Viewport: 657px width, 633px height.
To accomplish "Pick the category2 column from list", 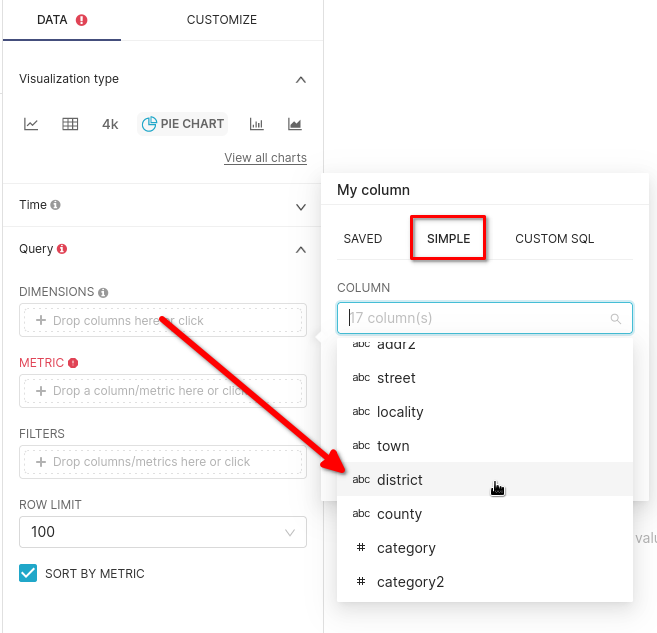I will click(410, 582).
